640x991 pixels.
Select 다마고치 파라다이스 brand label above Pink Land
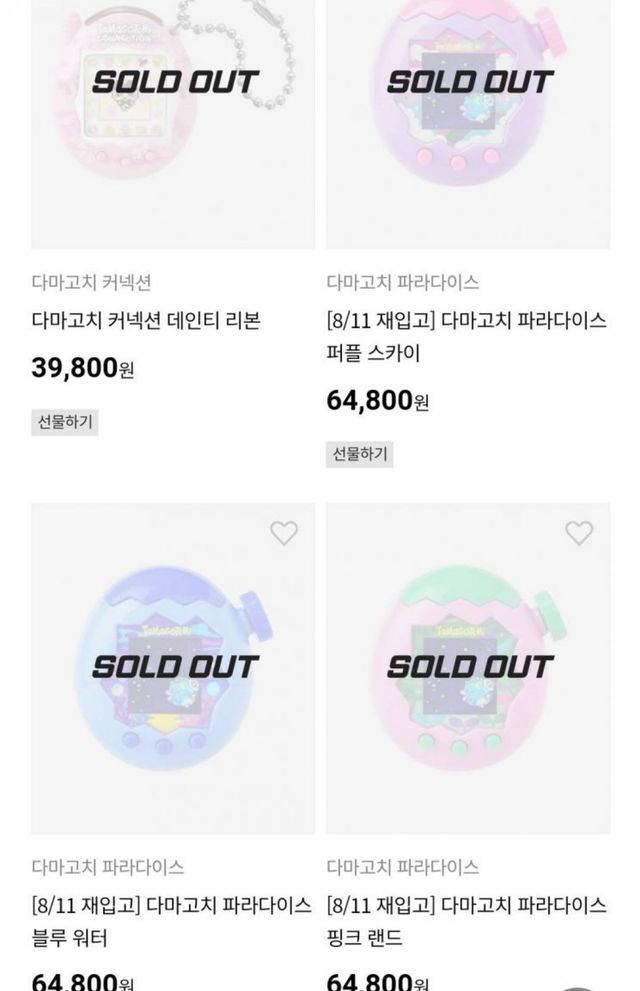(x=402, y=867)
